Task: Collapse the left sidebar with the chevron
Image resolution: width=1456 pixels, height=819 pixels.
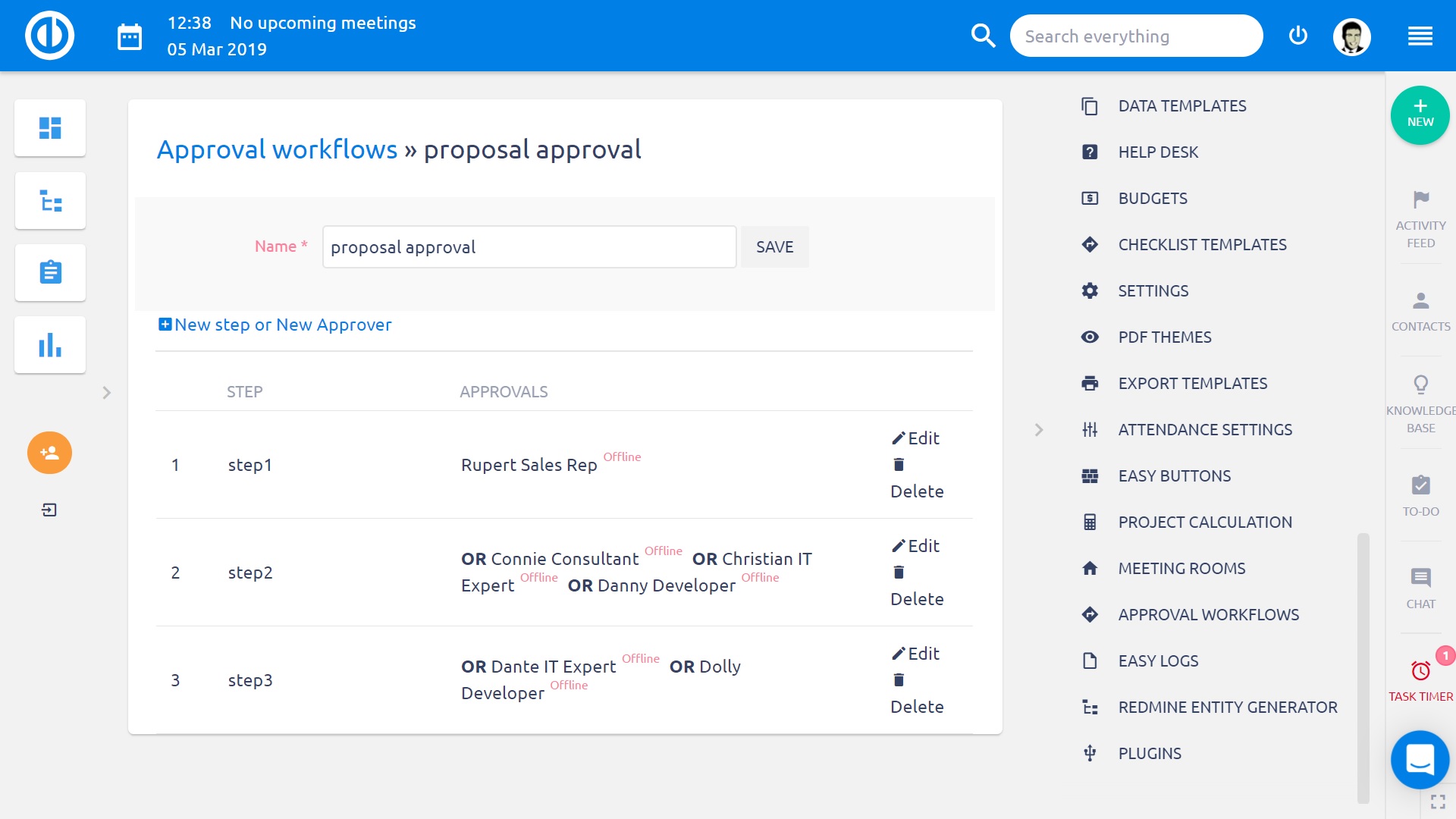Action: [x=106, y=393]
